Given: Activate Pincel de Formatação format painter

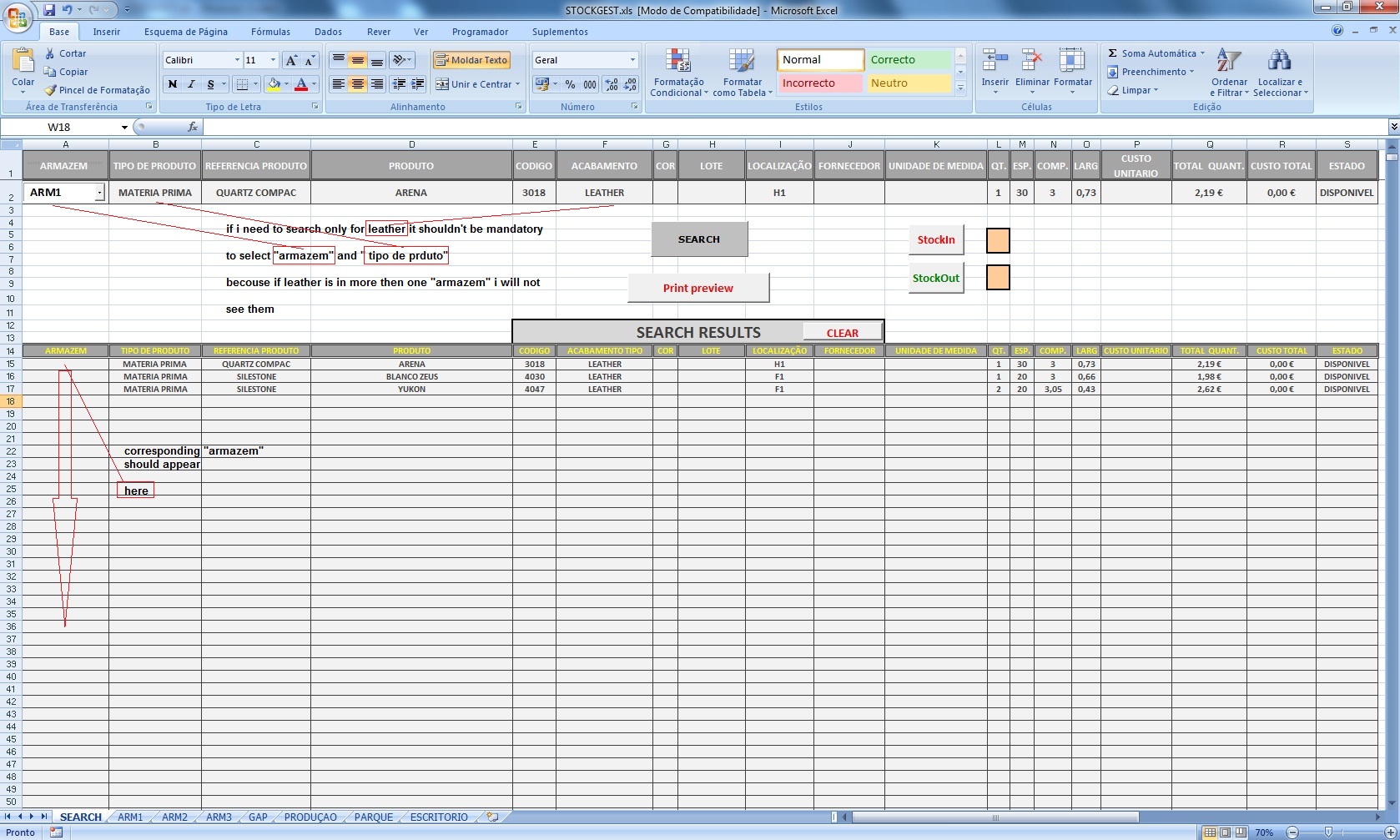Looking at the screenshot, I should coord(98,90).
